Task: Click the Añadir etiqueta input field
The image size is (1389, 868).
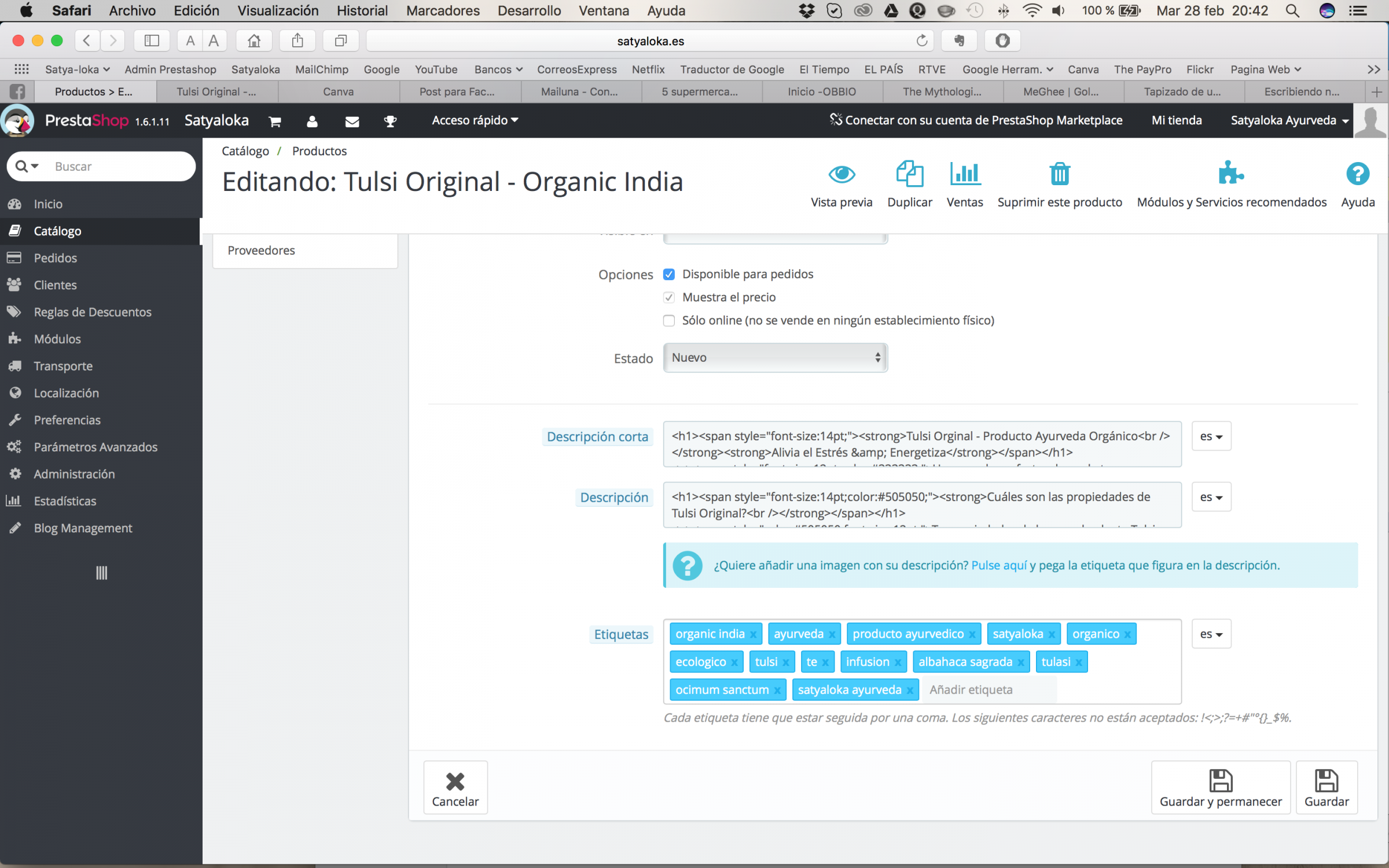Action: [989, 690]
